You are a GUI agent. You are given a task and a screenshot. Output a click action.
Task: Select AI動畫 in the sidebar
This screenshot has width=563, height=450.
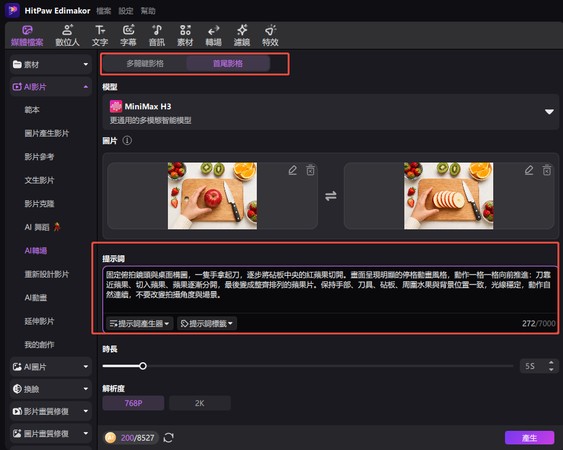(x=36, y=298)
